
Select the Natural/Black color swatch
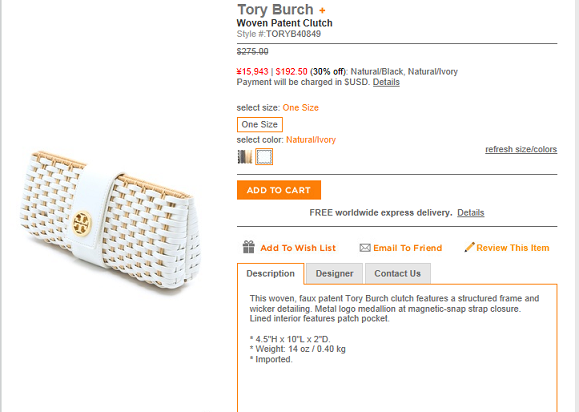coord(244,157)
